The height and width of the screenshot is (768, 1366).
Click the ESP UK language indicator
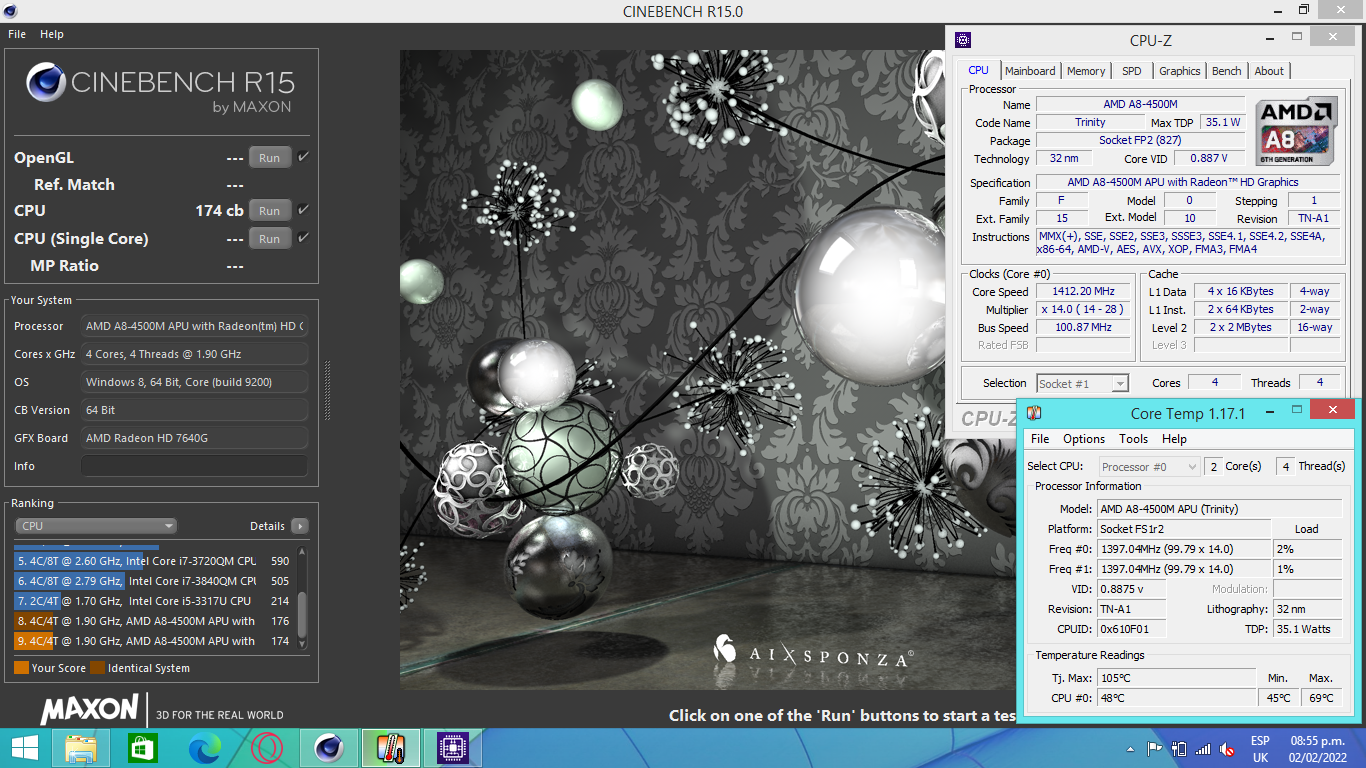(1260, 749)
